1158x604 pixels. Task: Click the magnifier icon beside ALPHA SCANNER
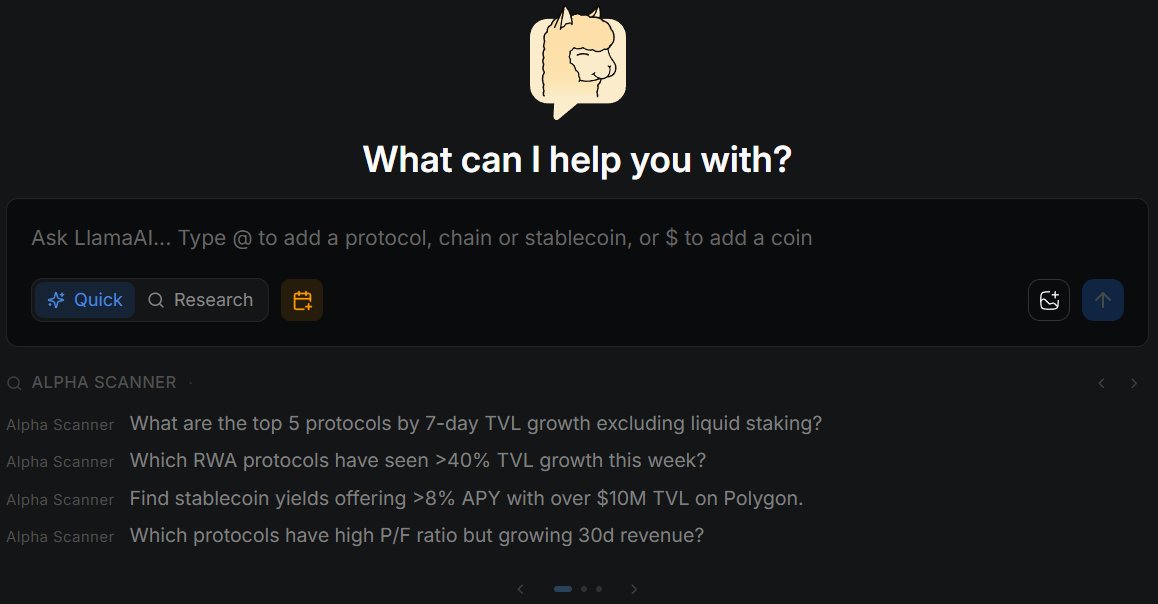(14, 383)
